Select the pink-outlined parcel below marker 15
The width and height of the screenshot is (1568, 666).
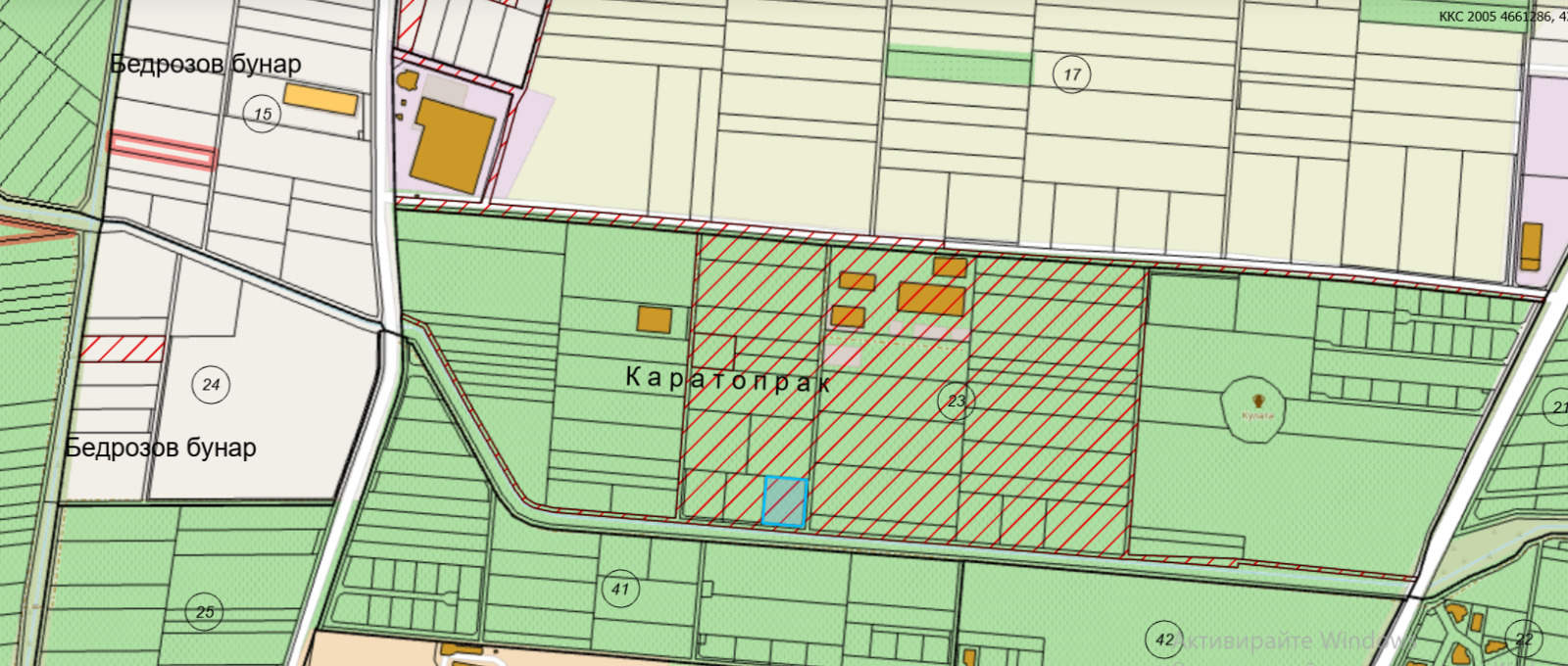pyautogui.click(x=162, y=151)
